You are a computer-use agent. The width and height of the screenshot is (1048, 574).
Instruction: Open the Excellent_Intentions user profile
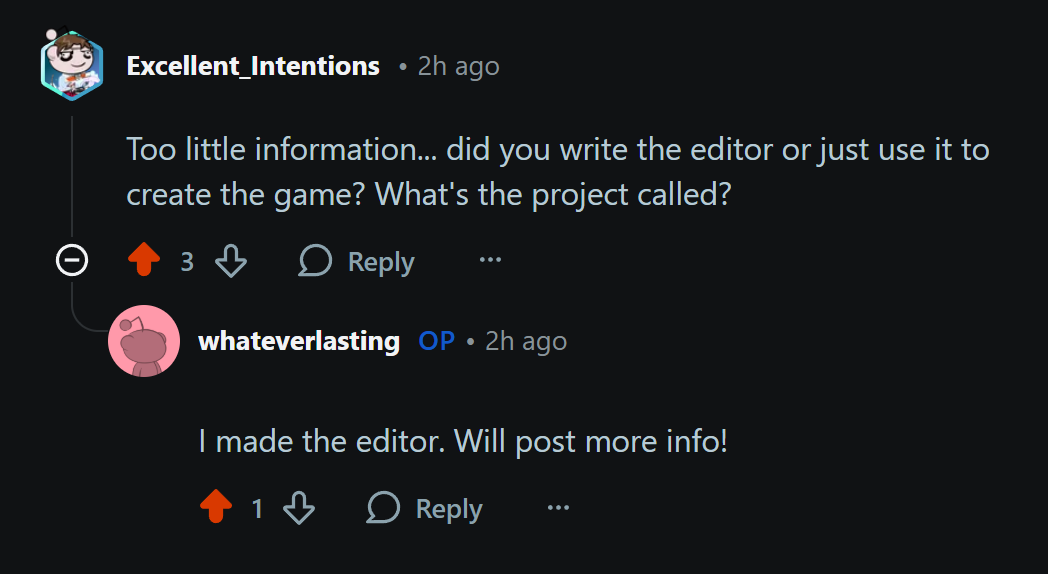click(x=253, y=67)
